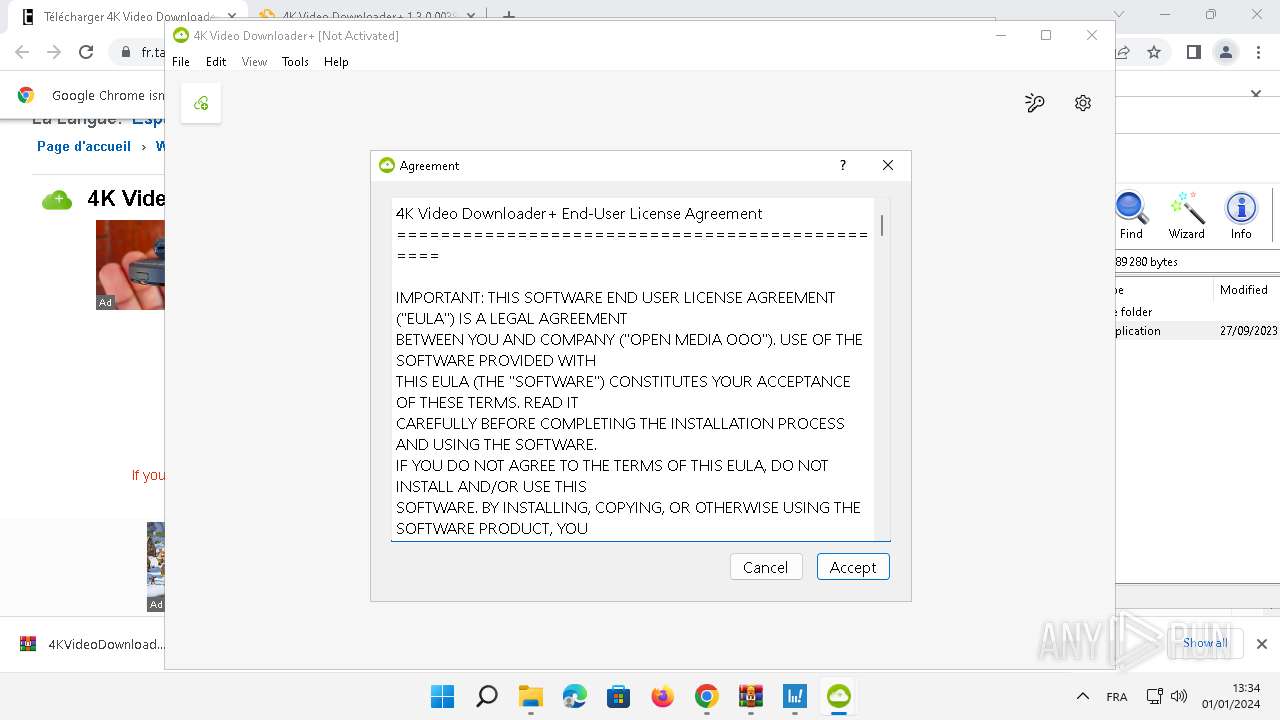Open Chrome profile avatar
The width and height of the screenshot is (1280, 720).
click(x=1225, y=52)
